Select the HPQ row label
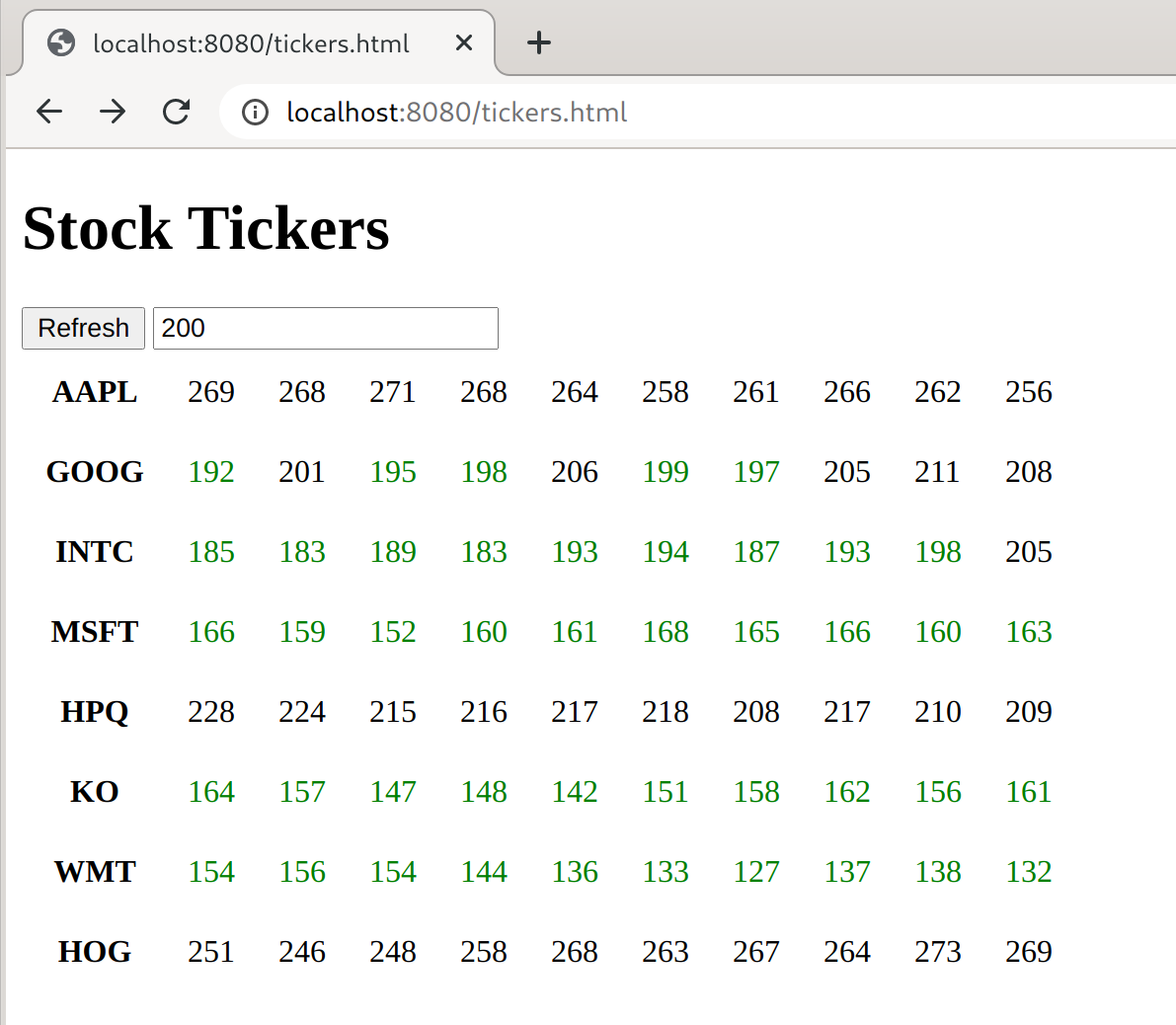 point(95,712)
